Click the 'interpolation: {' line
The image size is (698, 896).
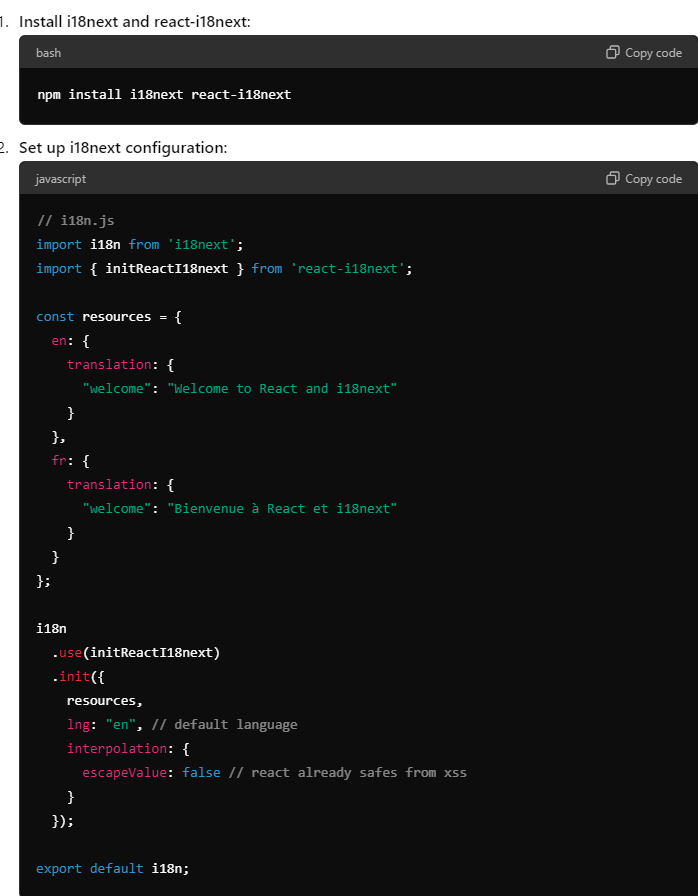click(128, 749)
